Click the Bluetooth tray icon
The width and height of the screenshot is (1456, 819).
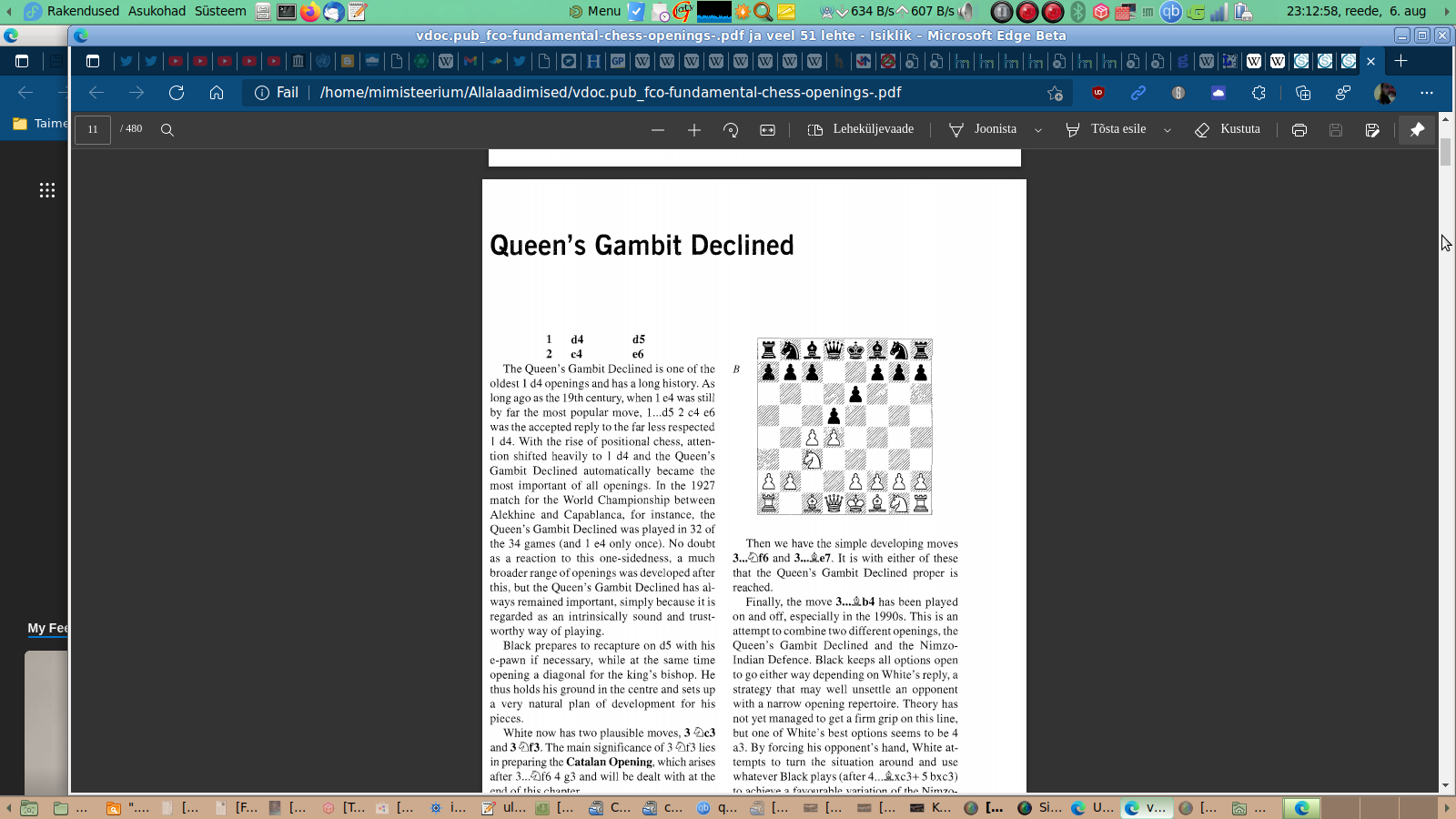pos(1077,12)
